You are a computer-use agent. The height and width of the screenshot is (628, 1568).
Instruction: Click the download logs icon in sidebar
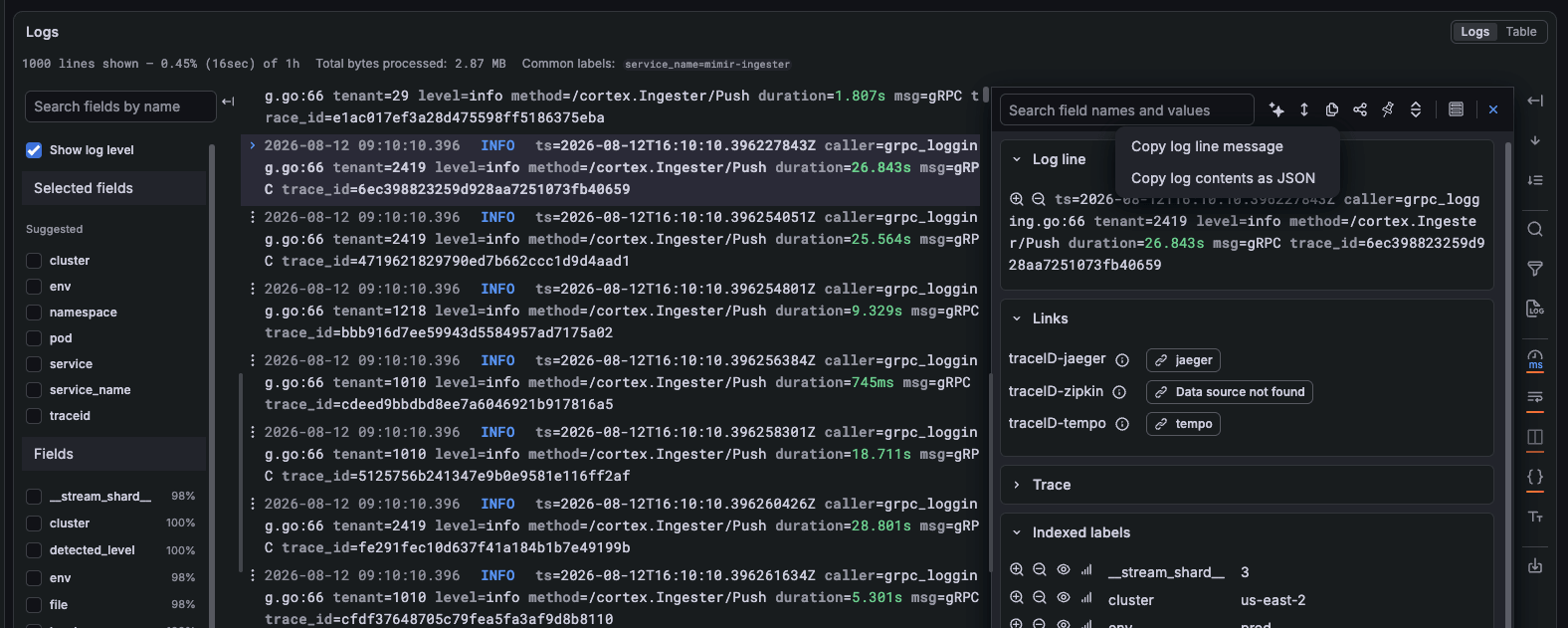tap(1535, 565)
